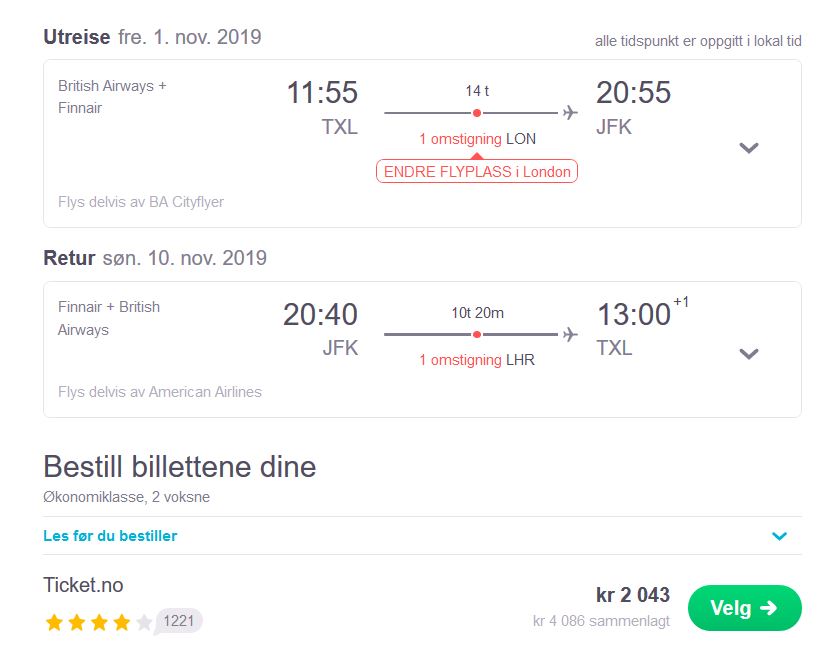Click the 'Les før du bestiller' link

[110, 536]
